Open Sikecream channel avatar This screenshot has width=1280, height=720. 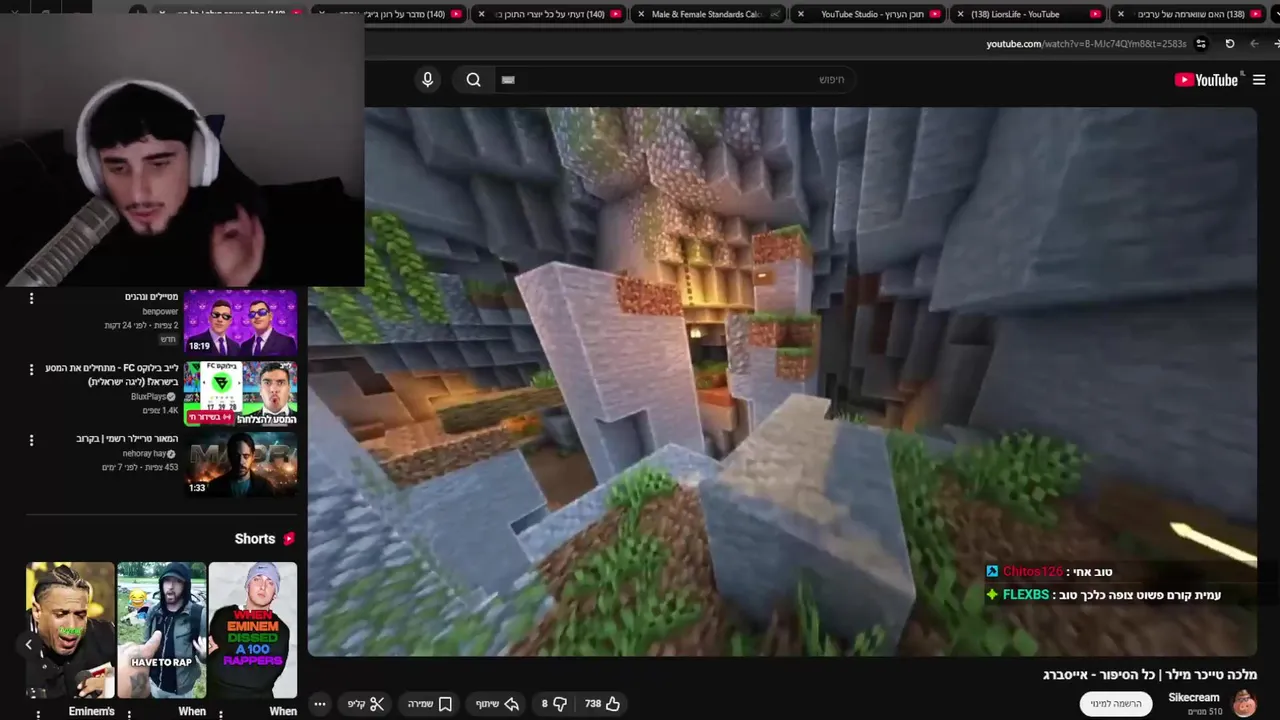click(1244, 703)
